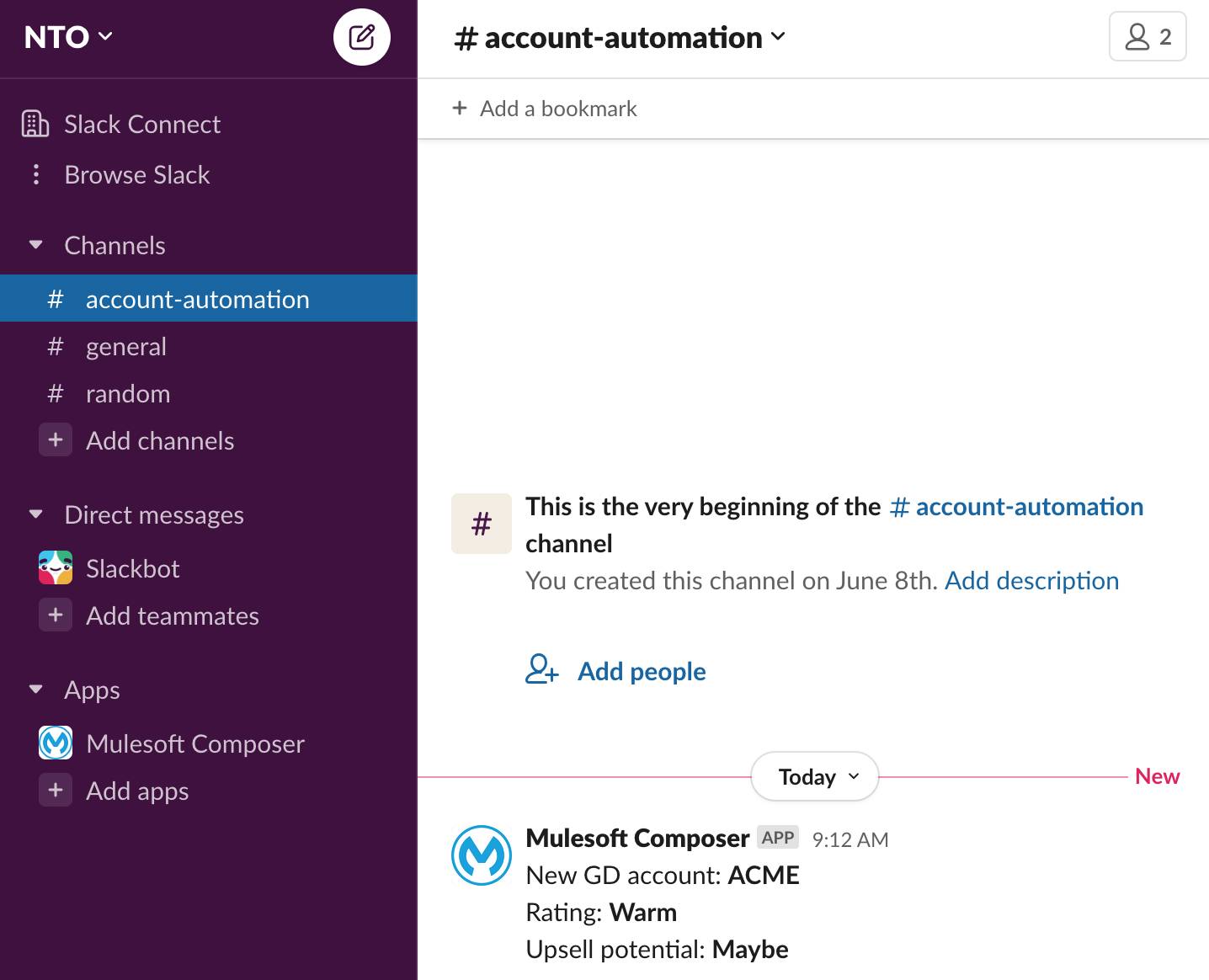Image resolution: width=1209 pixels, height=980 pixels.
Task: Click the plus icon beside Add channels
Action: click(x=56, y=439)
